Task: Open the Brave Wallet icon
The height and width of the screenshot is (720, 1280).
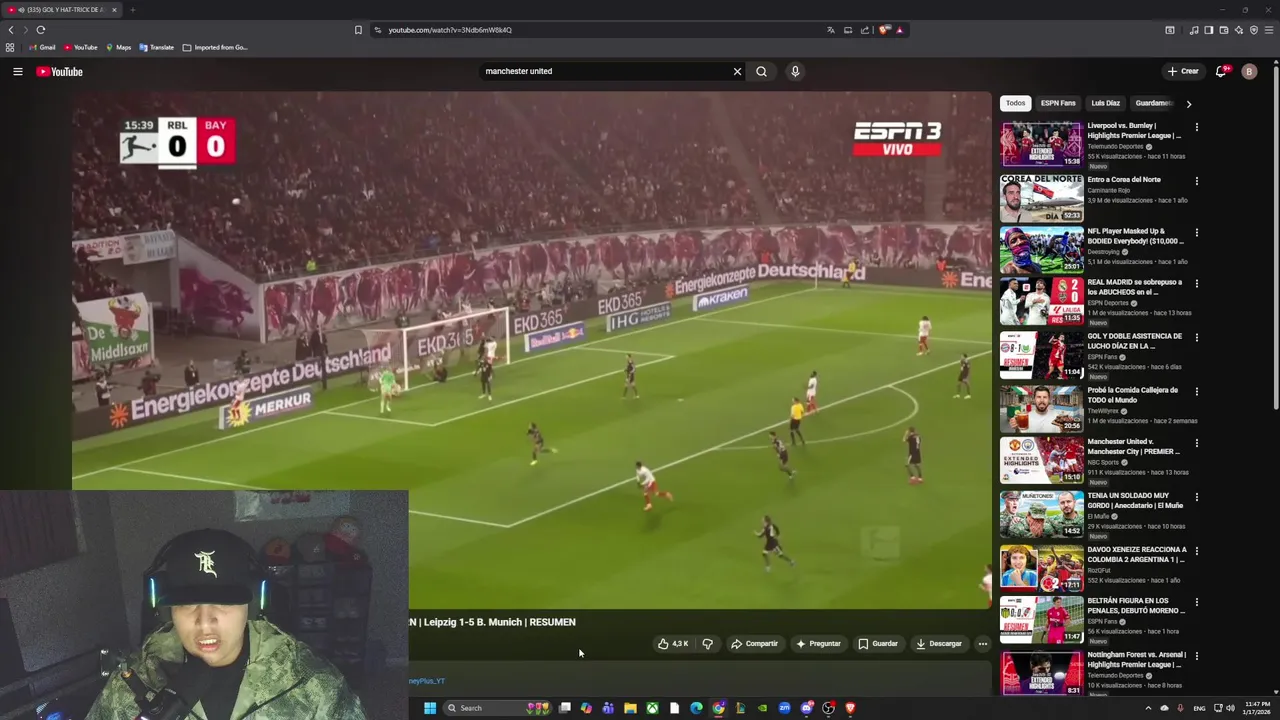Action: [x=1224, y=30]
